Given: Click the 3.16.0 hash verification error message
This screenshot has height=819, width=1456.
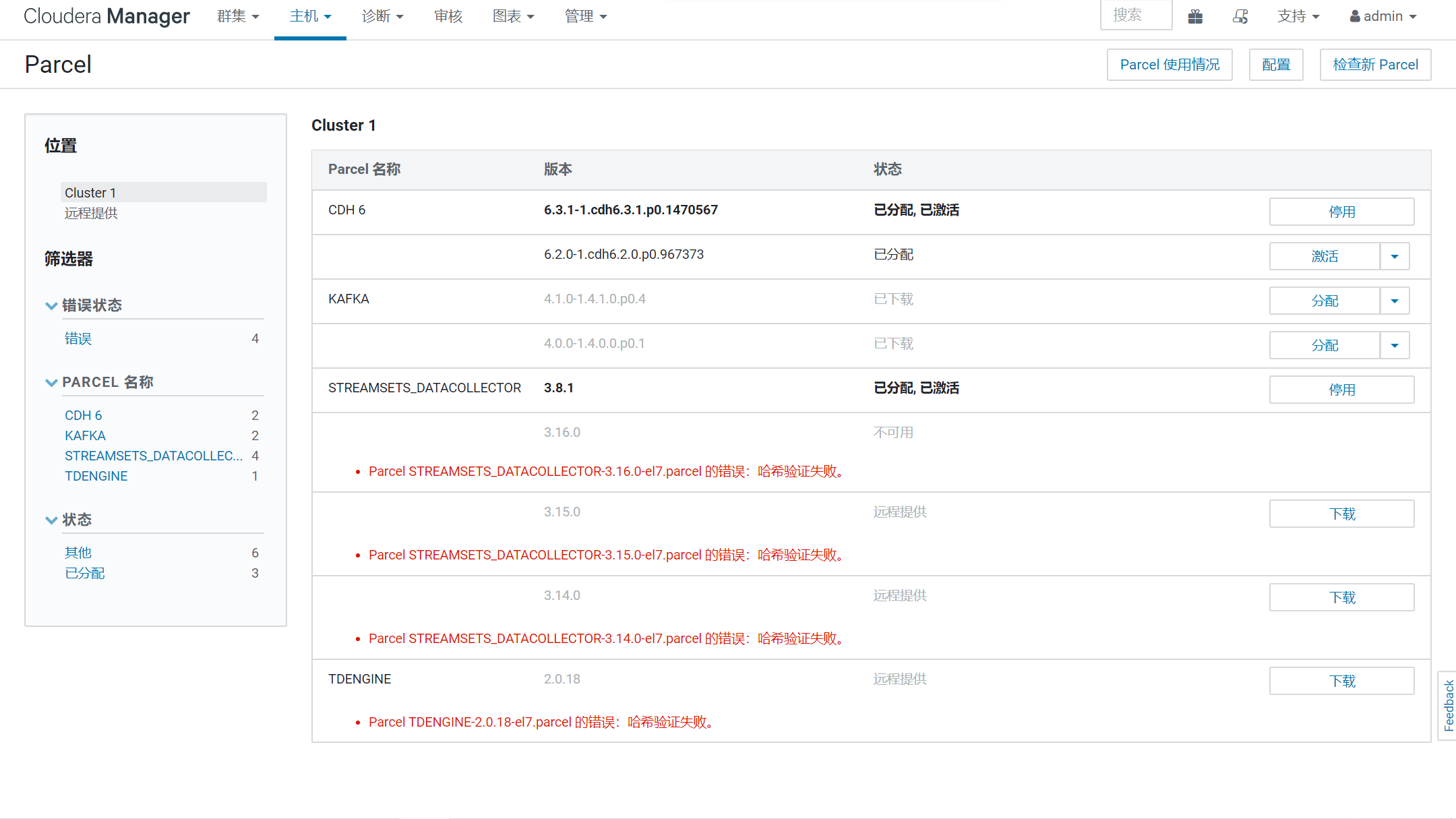Looking at the screenshot, I should (x=605, y=471).
